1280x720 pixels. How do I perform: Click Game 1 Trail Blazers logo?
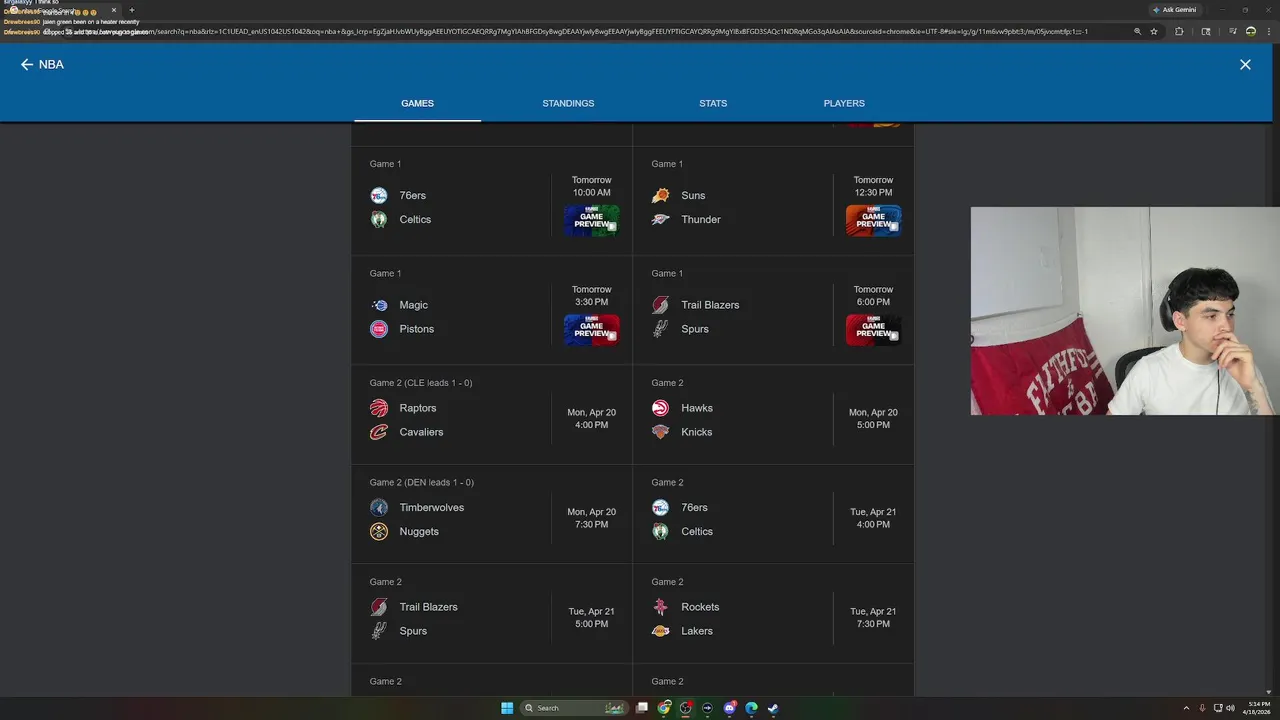tap(660, 305)
